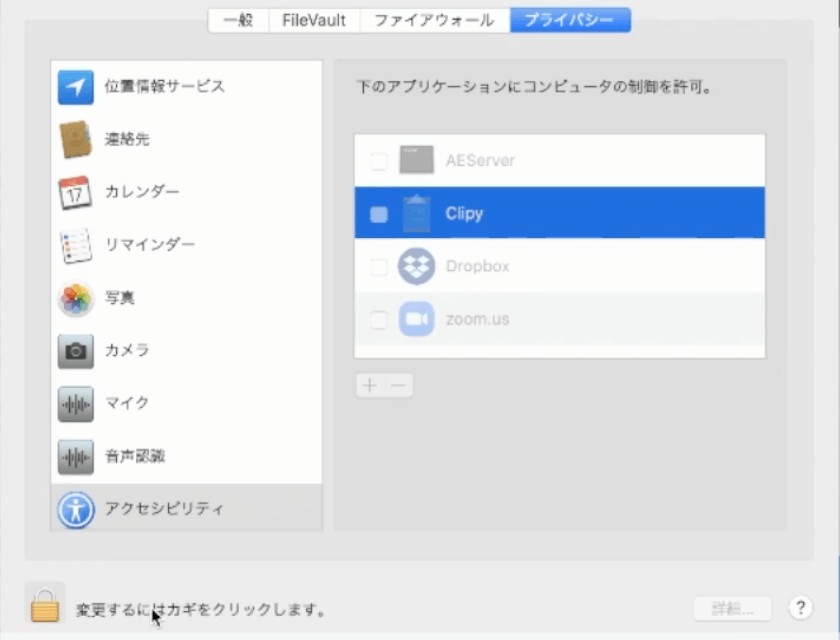Viewport: 840px width, 640px height.
Task: Click the 変更するにはカギをクリックします text
Action: 200,609
